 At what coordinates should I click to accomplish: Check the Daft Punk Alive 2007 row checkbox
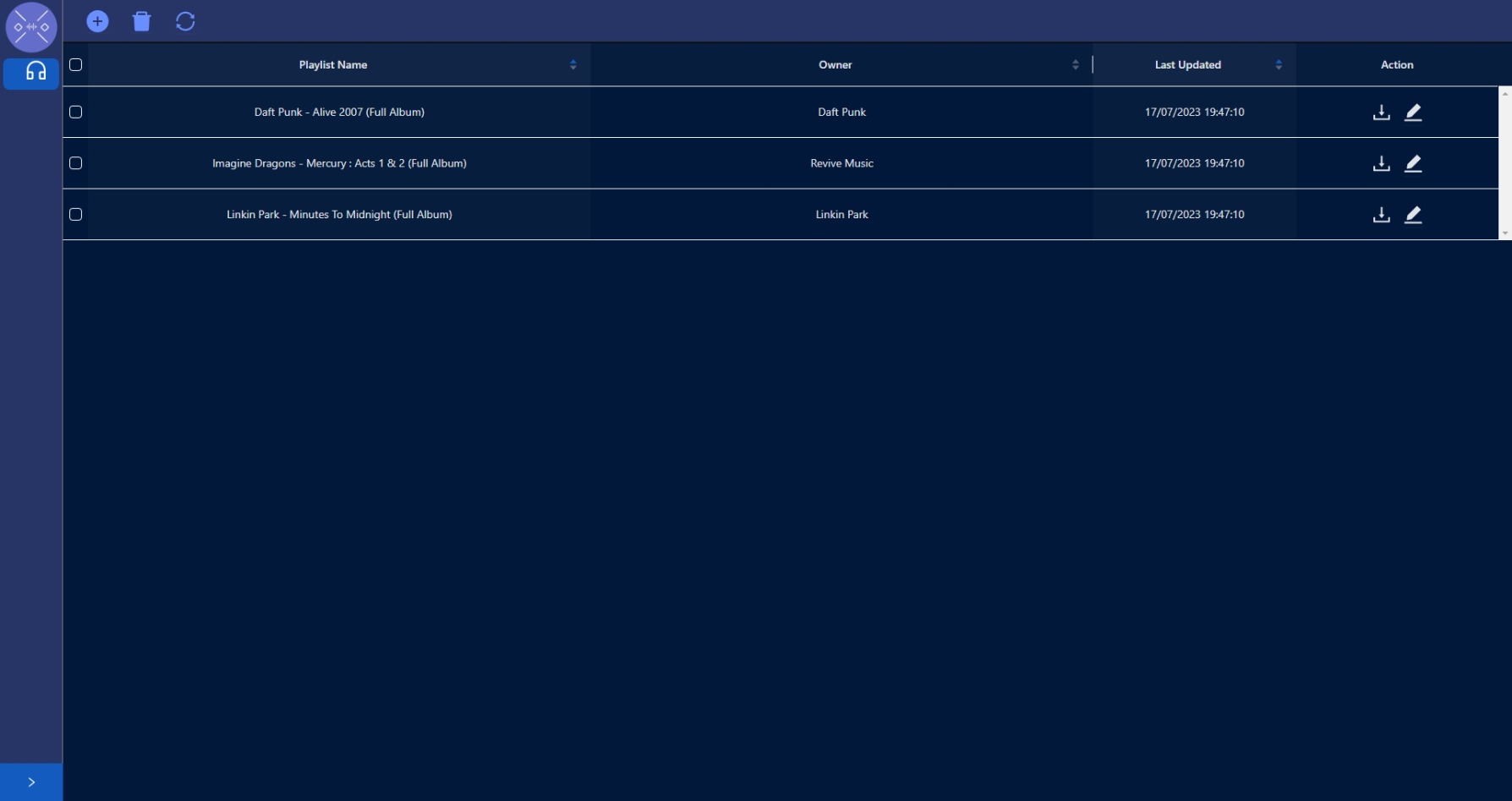click(75, 112)
